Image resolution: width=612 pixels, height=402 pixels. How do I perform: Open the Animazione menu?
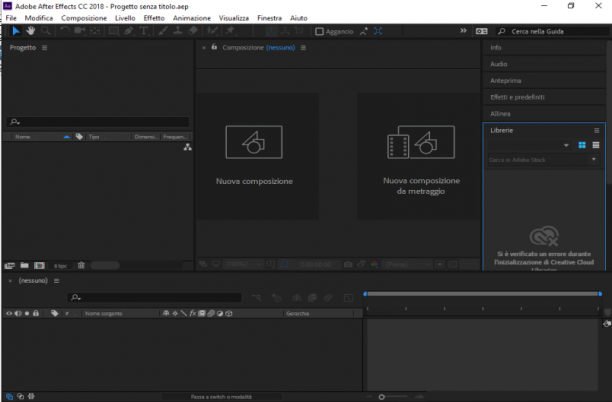point(192,18)
